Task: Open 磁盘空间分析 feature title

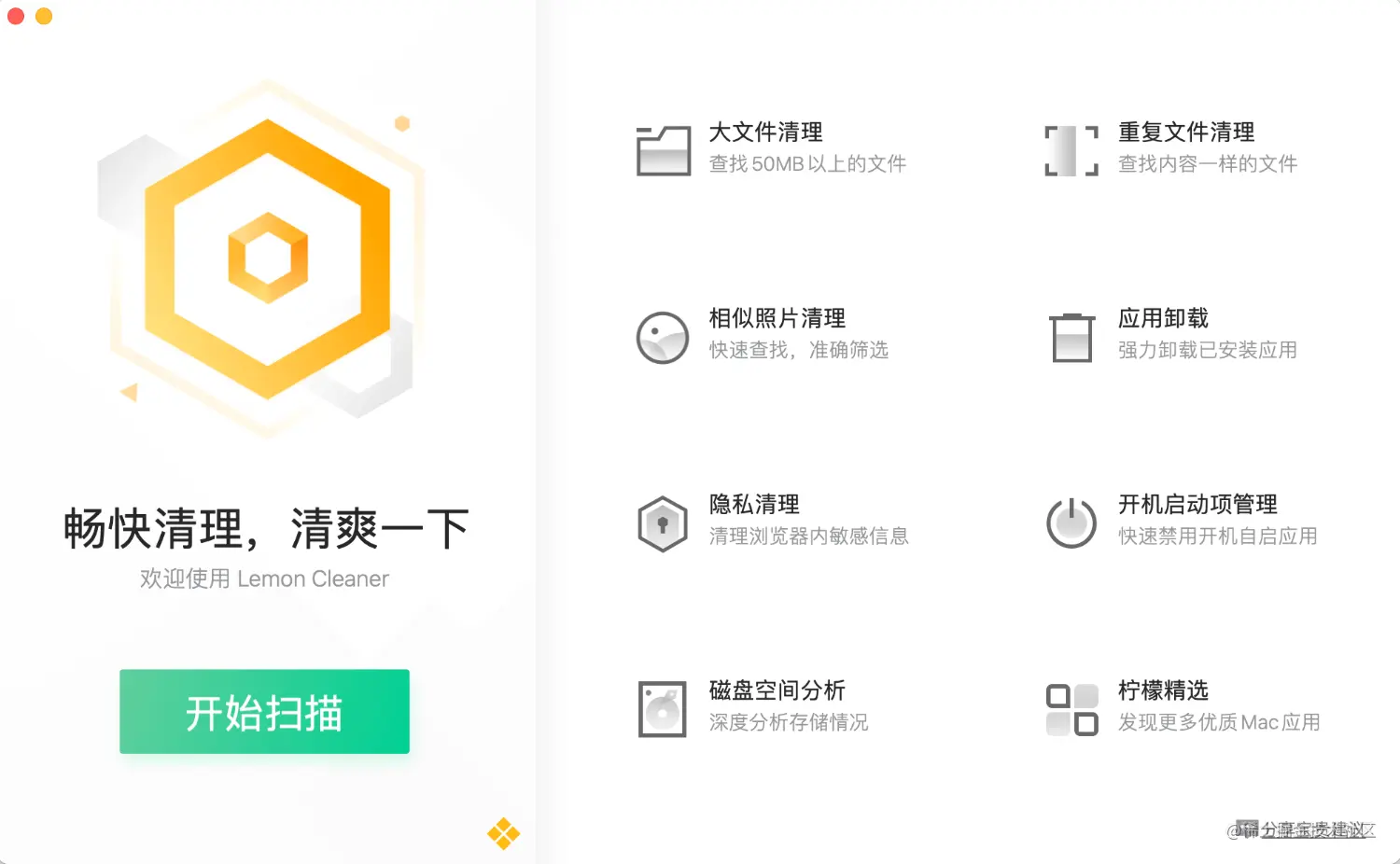Action: click(x=777, y=690)
